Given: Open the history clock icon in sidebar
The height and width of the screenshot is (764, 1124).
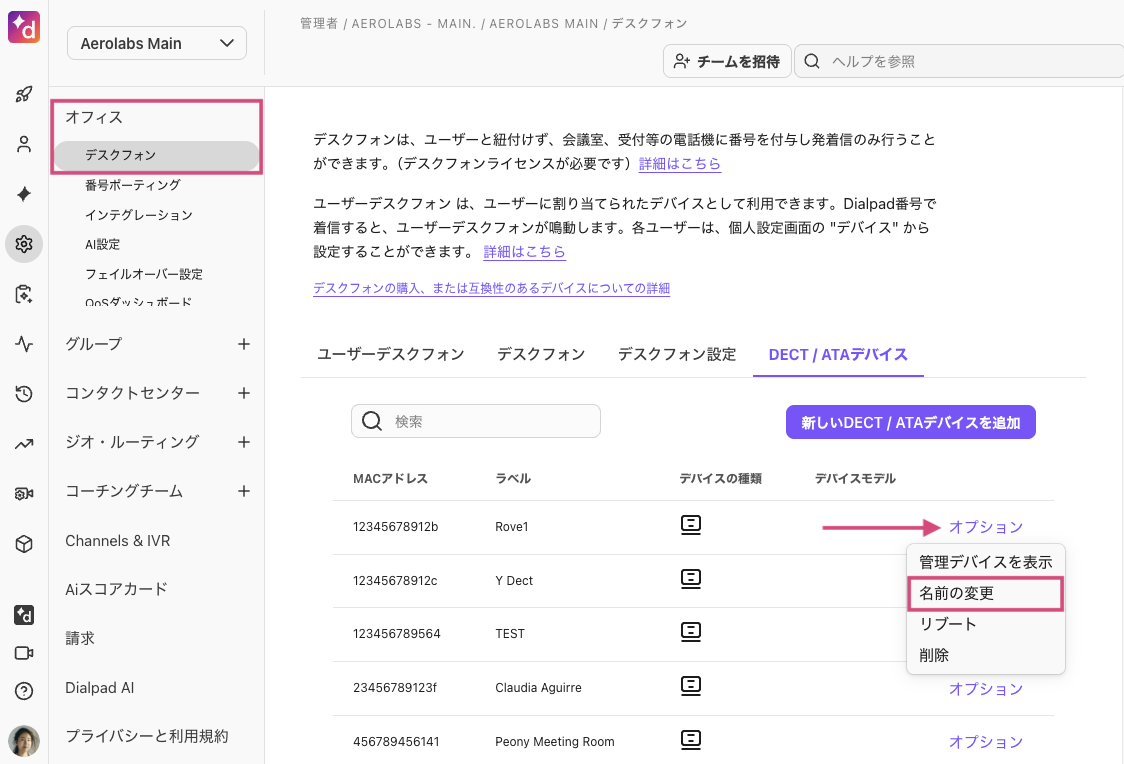Looking at the screenshot, I should 24,393.
